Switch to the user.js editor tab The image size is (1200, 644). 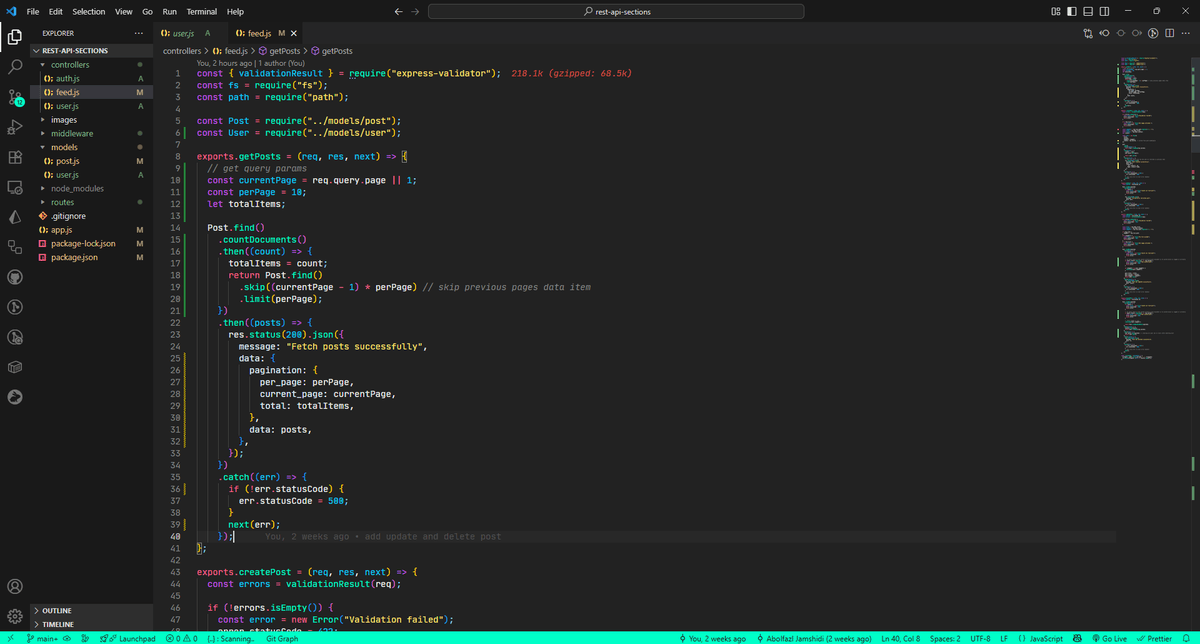click(184, 33)
